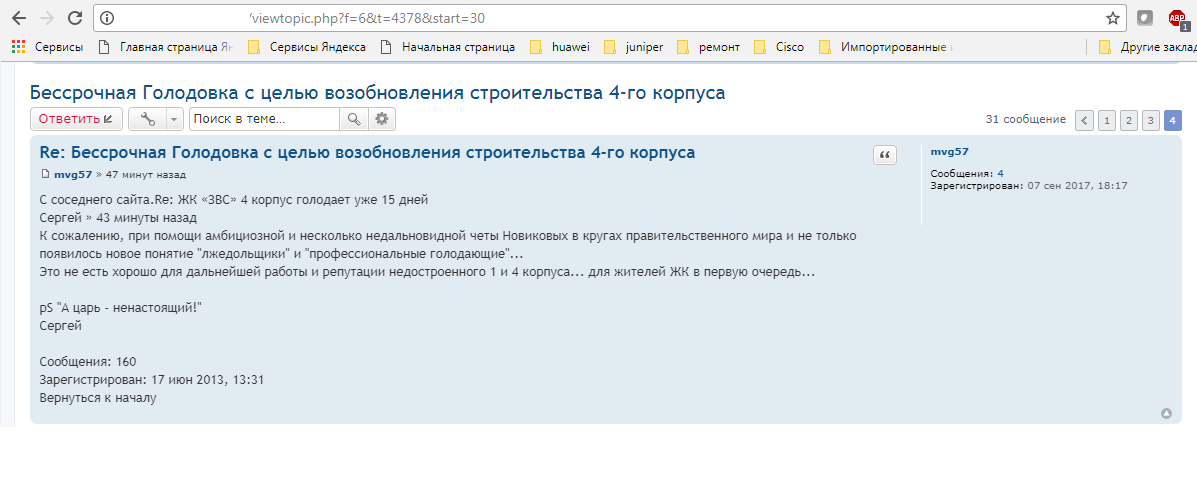Open the topic title Бессрочная Голодовка link
This screenshot has width=1197, height=480.
pyautogui.click(x=377, y=92)
